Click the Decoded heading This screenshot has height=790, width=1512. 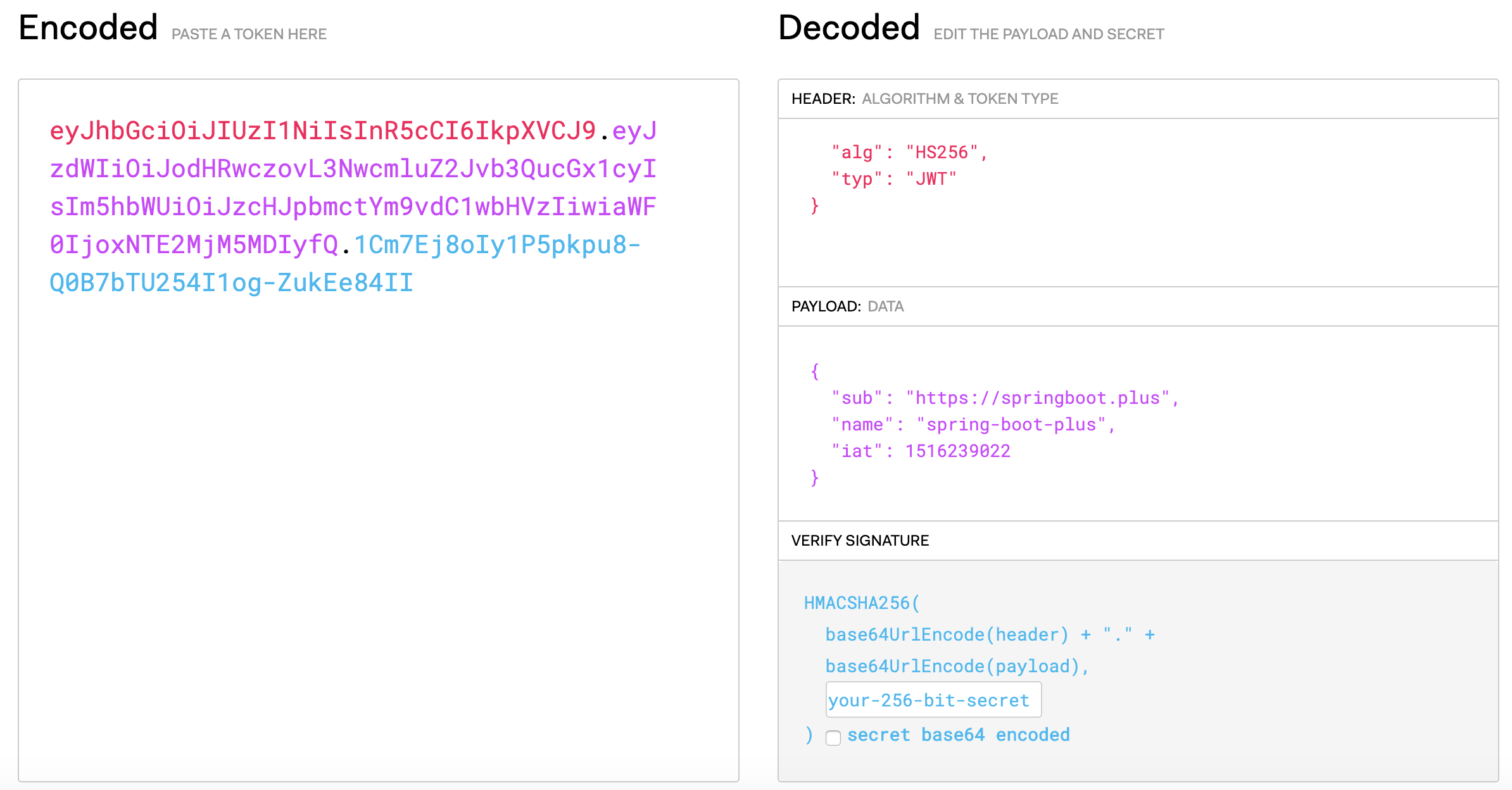click(848, 28)
